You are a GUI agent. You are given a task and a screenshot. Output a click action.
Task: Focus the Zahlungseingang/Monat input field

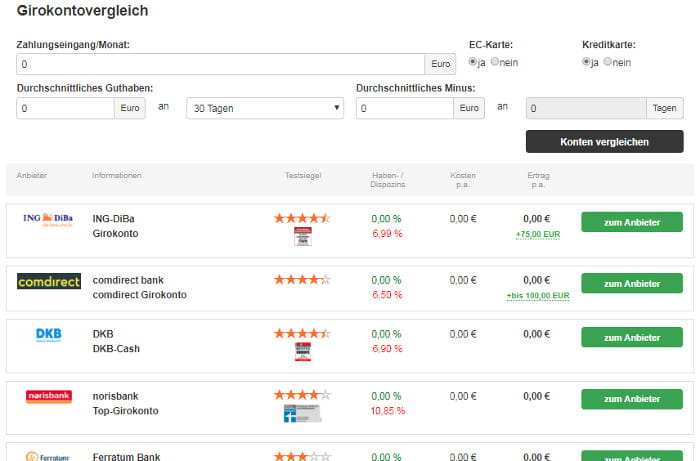click(x=221, y=64)
